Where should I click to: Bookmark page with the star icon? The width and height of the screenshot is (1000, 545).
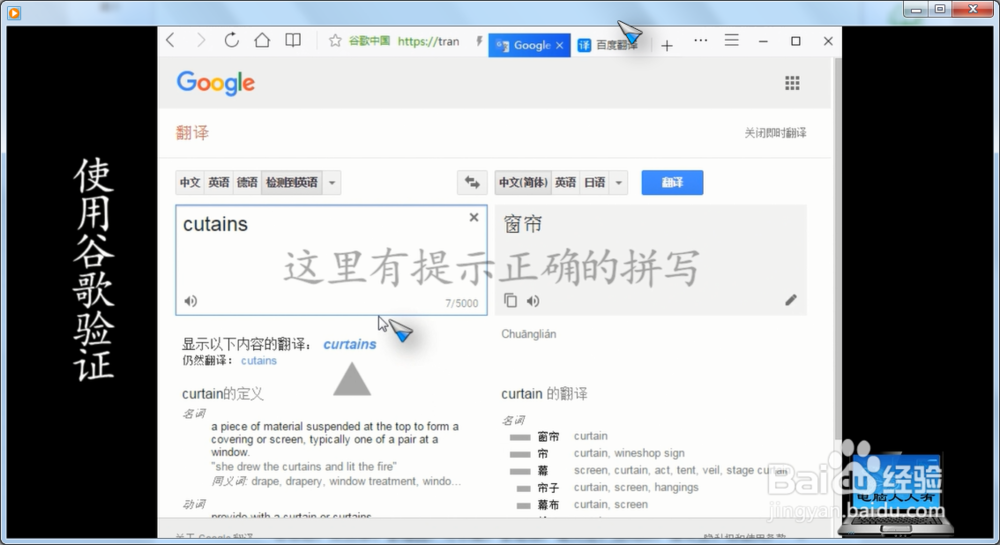335,41
